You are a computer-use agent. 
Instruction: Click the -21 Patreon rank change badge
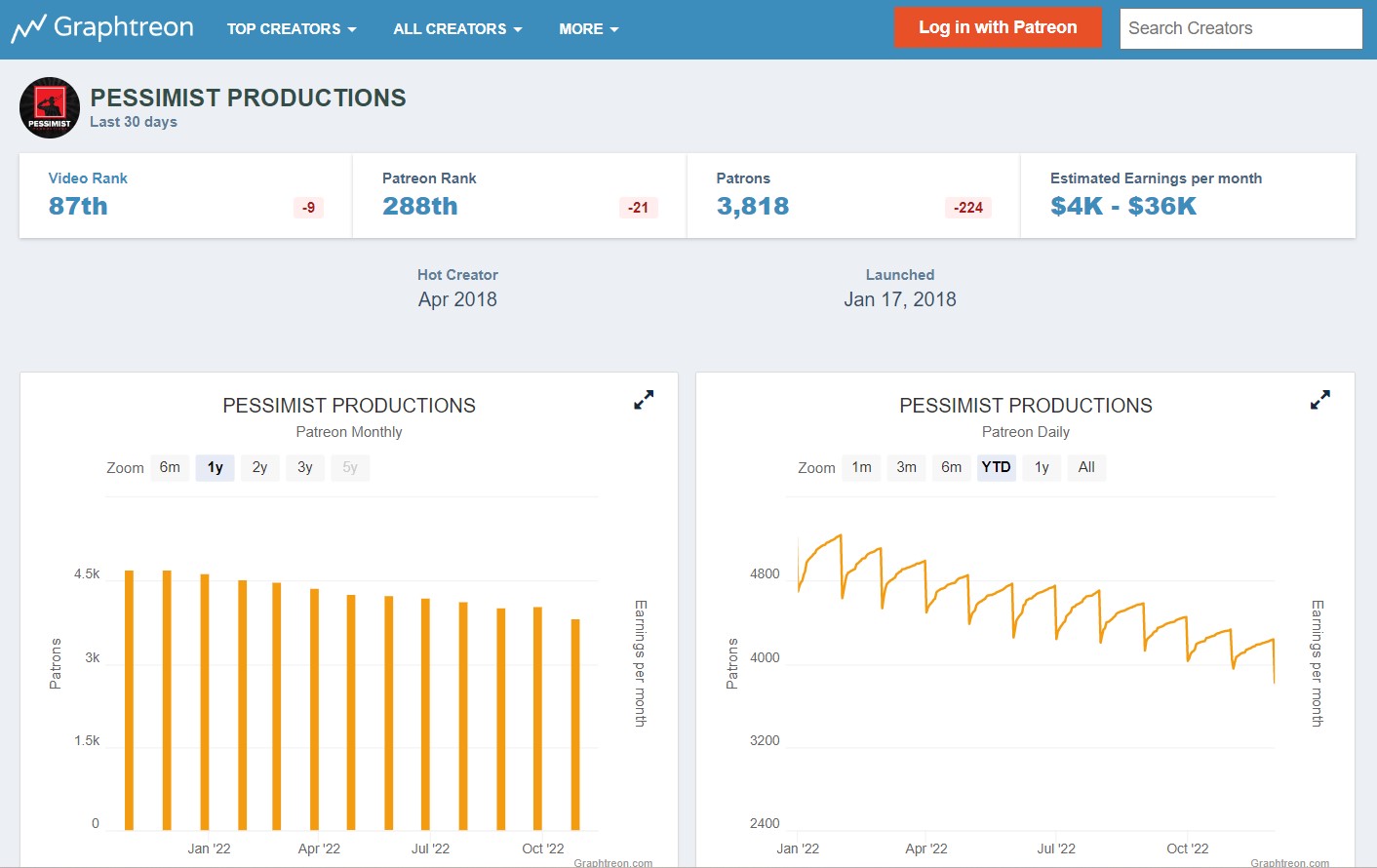point(639,208)
